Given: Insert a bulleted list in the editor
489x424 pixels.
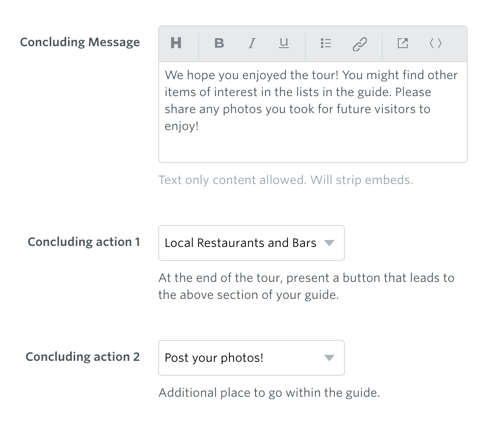Looking at the screenshot, I should point(326,43).
